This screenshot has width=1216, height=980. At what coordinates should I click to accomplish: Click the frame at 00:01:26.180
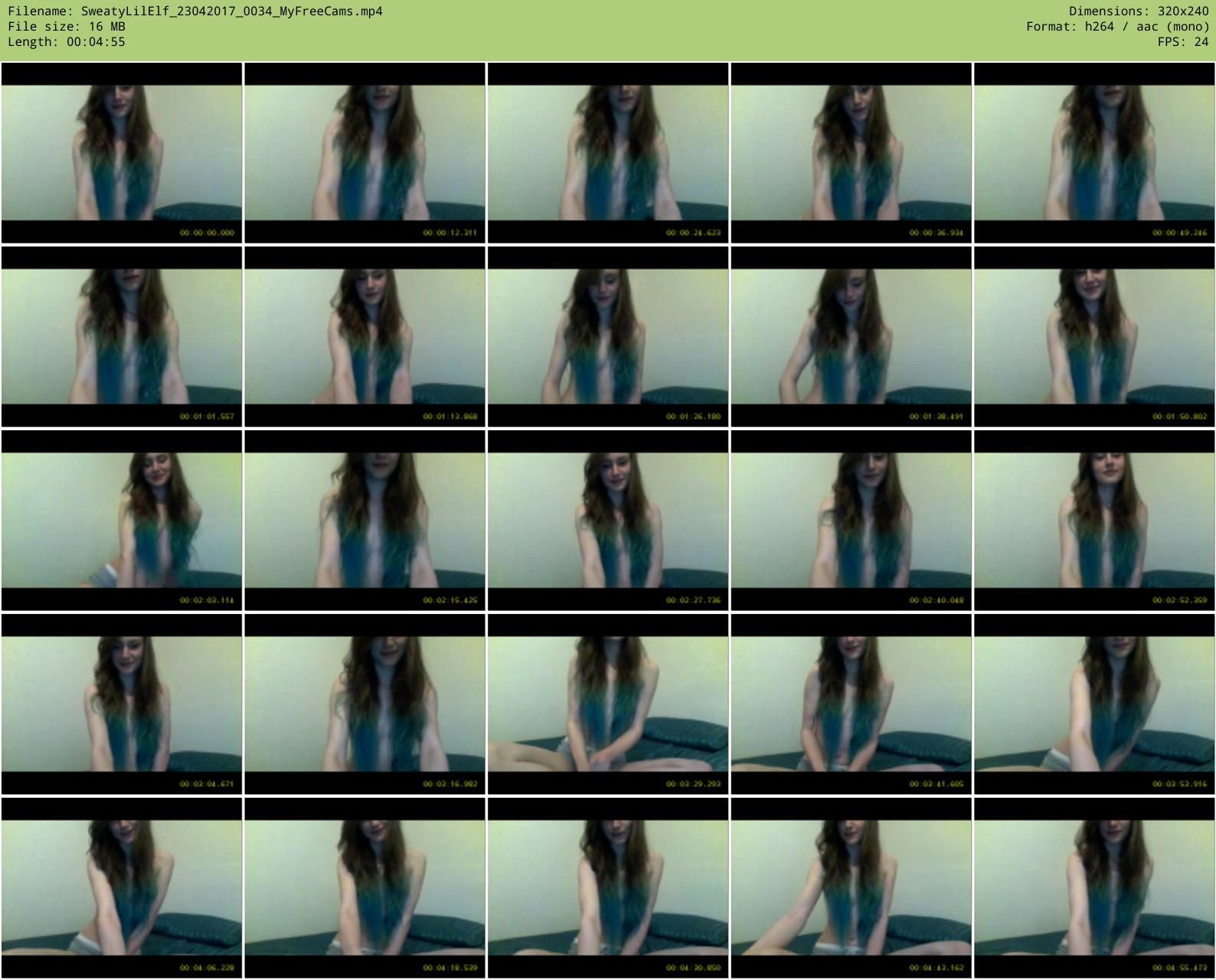click(x=608, y=337)
